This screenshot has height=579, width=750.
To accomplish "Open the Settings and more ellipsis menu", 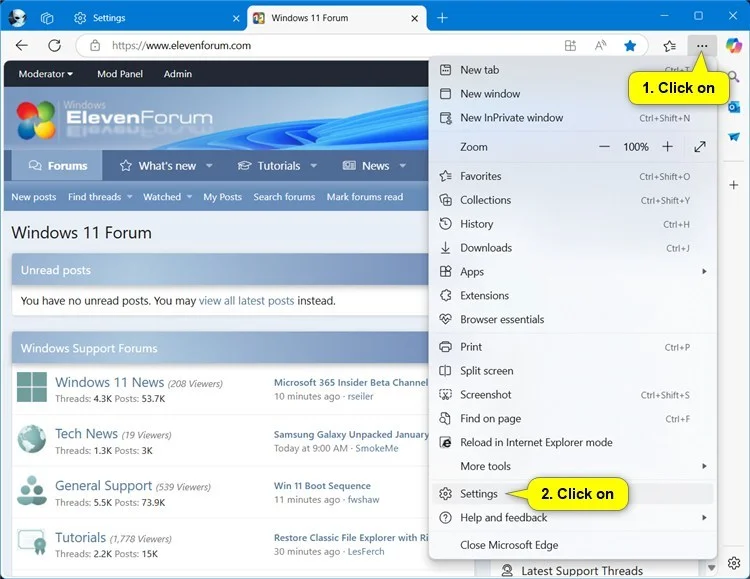I will coord(702,46).
